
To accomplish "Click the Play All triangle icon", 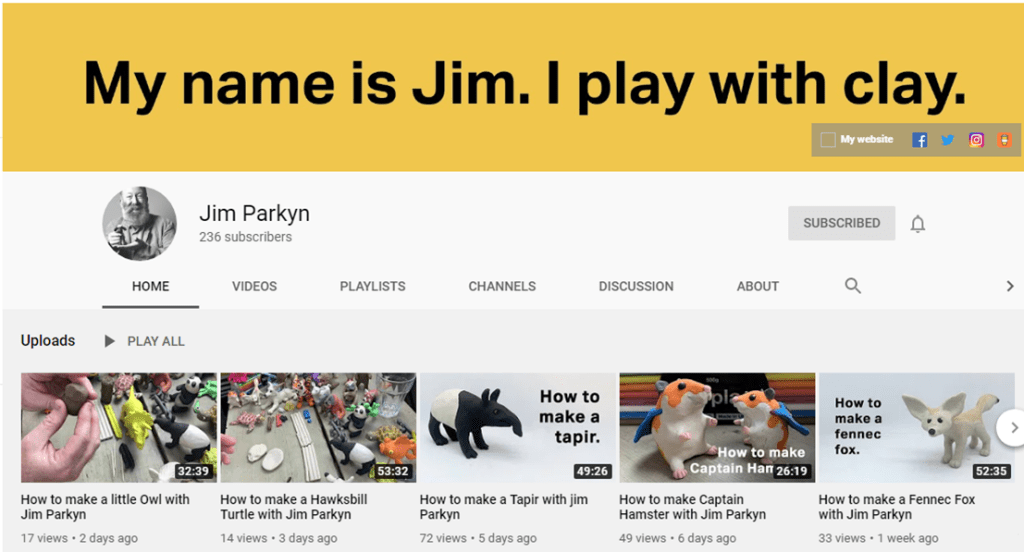I will [x=110, y=341].
